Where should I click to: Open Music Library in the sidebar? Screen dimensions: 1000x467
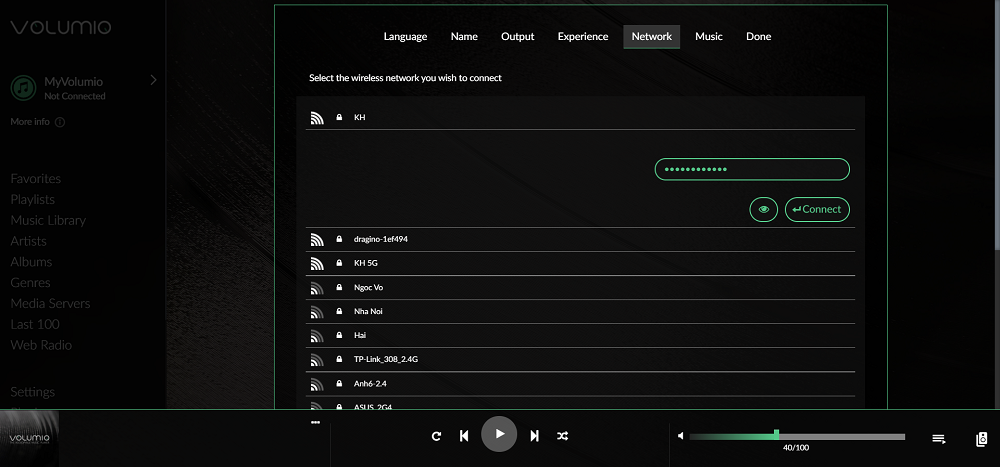[x=48, y=220]
